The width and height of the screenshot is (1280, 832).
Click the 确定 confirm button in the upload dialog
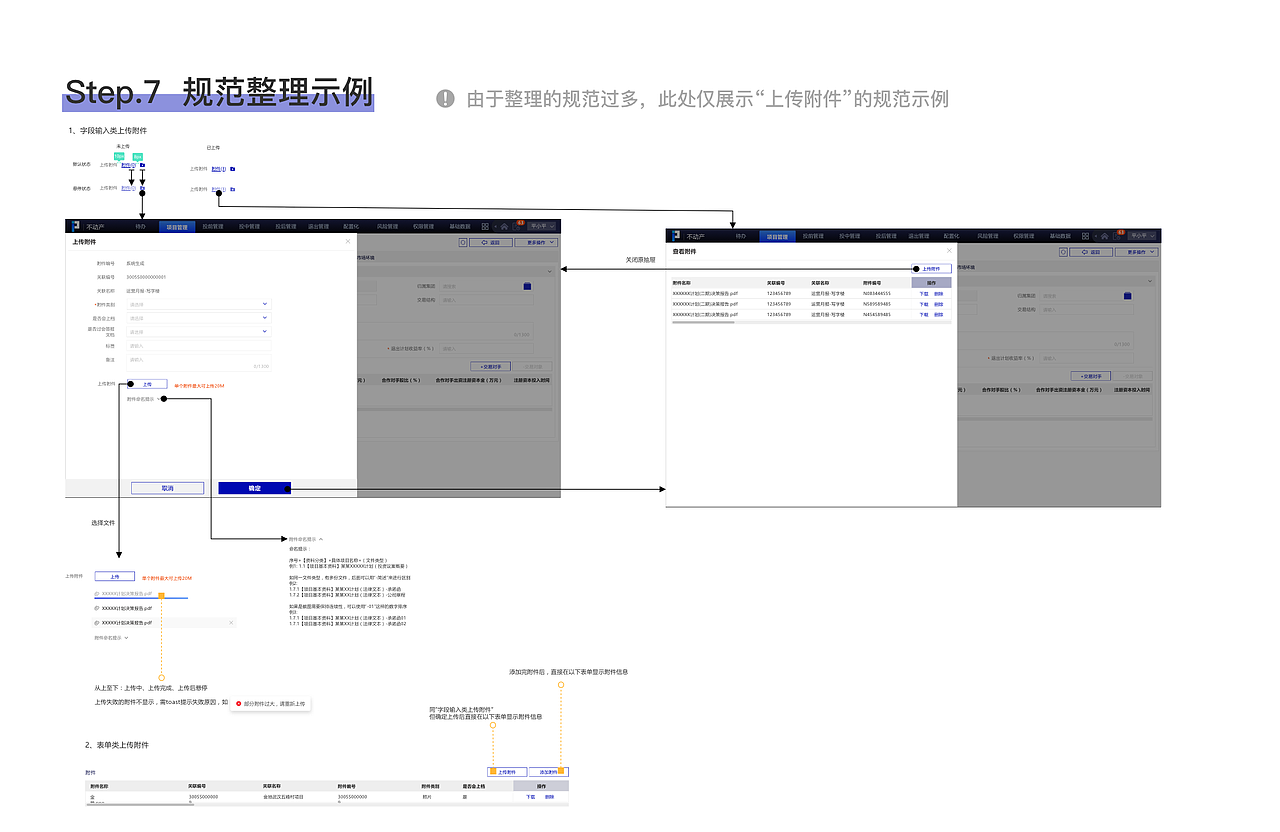click(x=254, y=488)
